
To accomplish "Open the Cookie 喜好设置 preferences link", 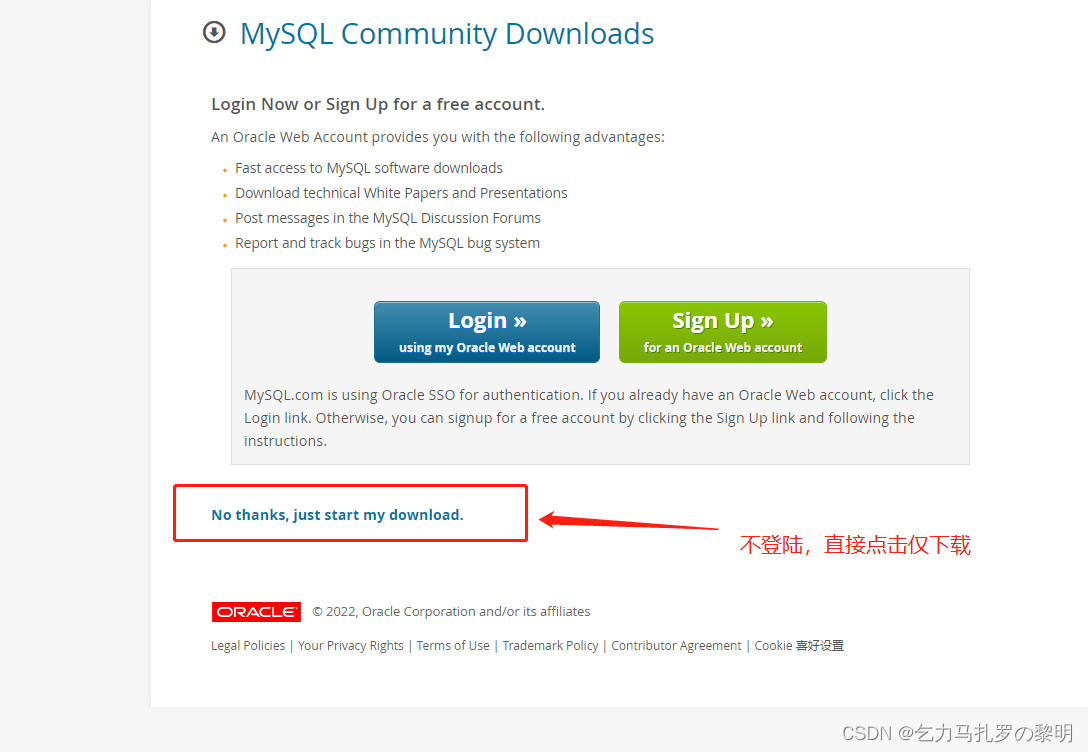I will pos(799,645).
